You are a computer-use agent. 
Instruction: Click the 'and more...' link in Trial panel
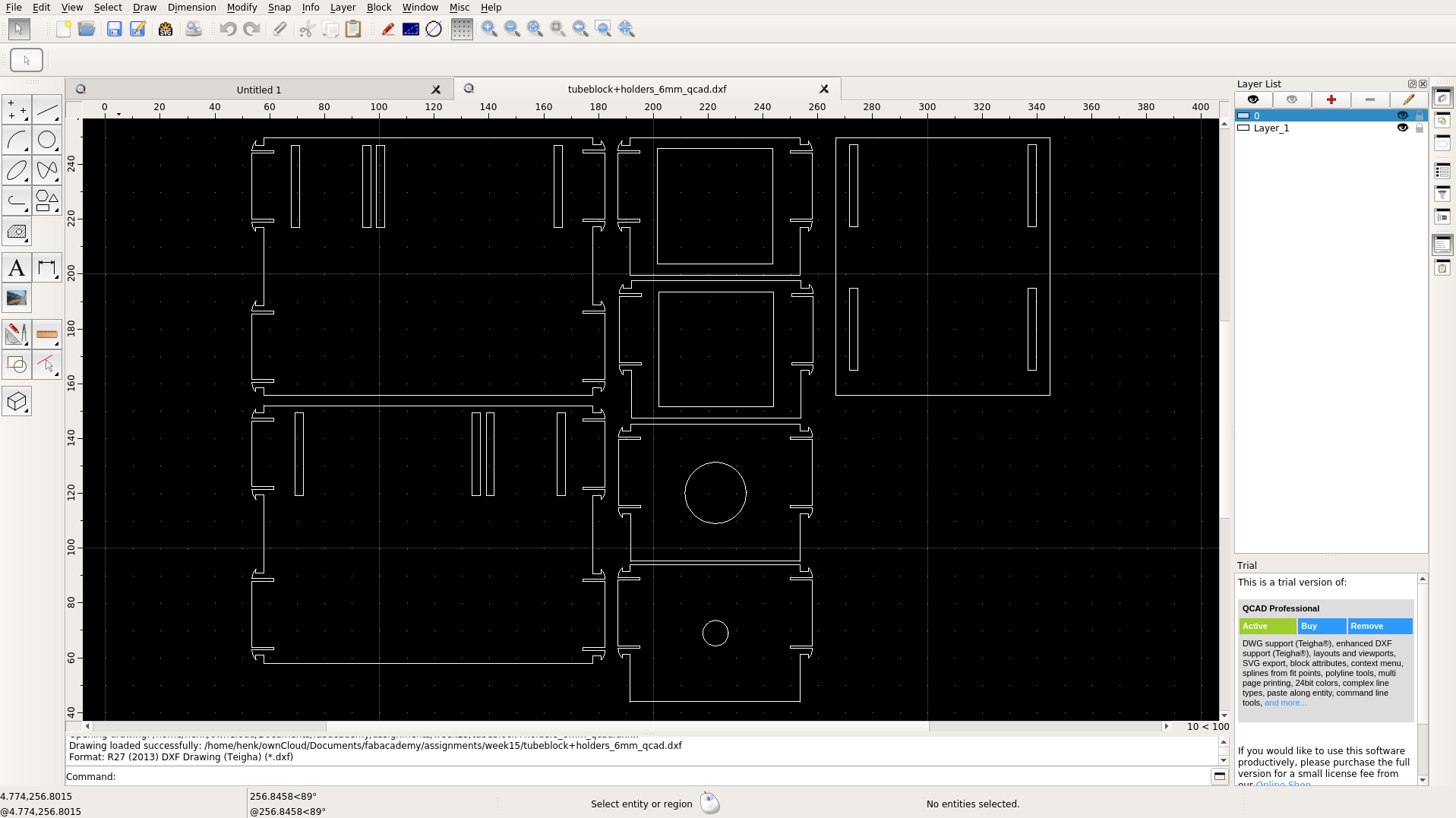coord(1285,703)
